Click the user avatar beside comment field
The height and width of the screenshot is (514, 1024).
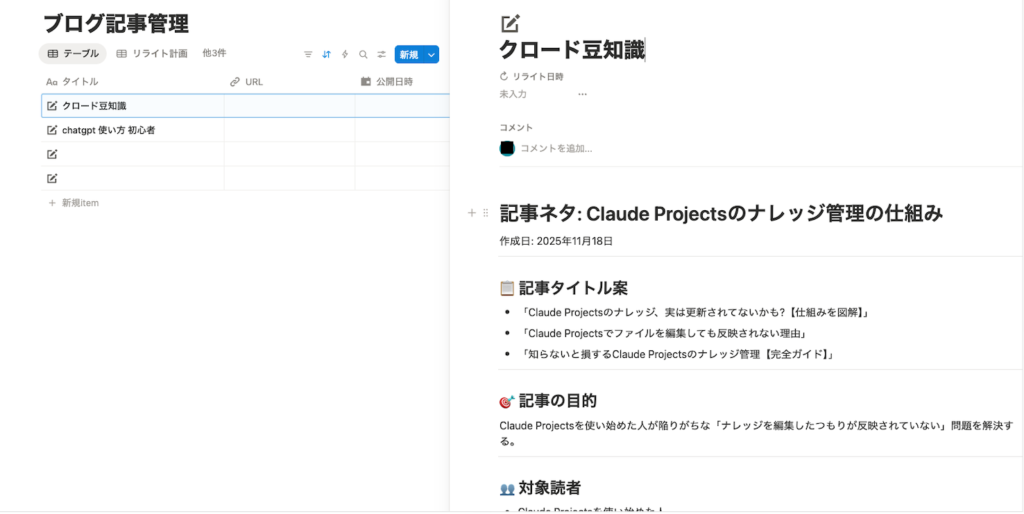pyautogui.click(x=507, y=148)
